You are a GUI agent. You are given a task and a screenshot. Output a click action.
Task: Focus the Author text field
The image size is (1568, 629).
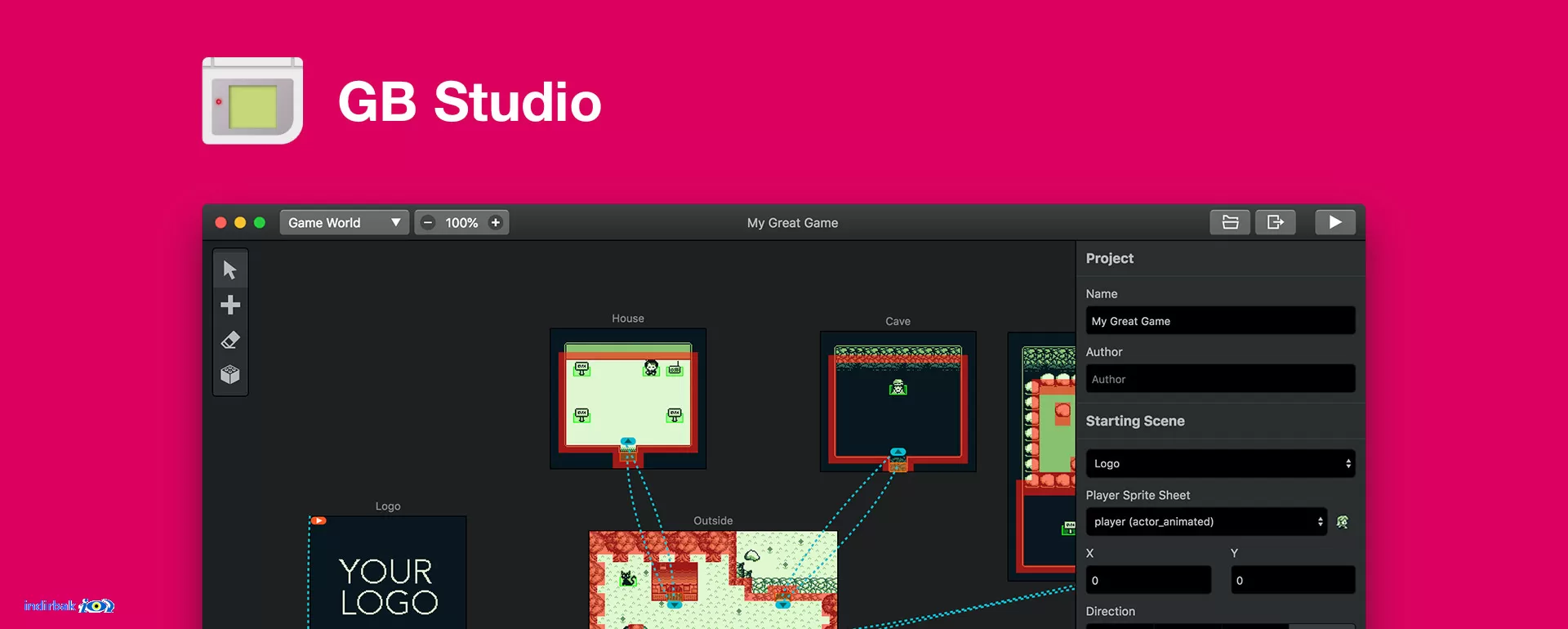[x=1220, y=378]
